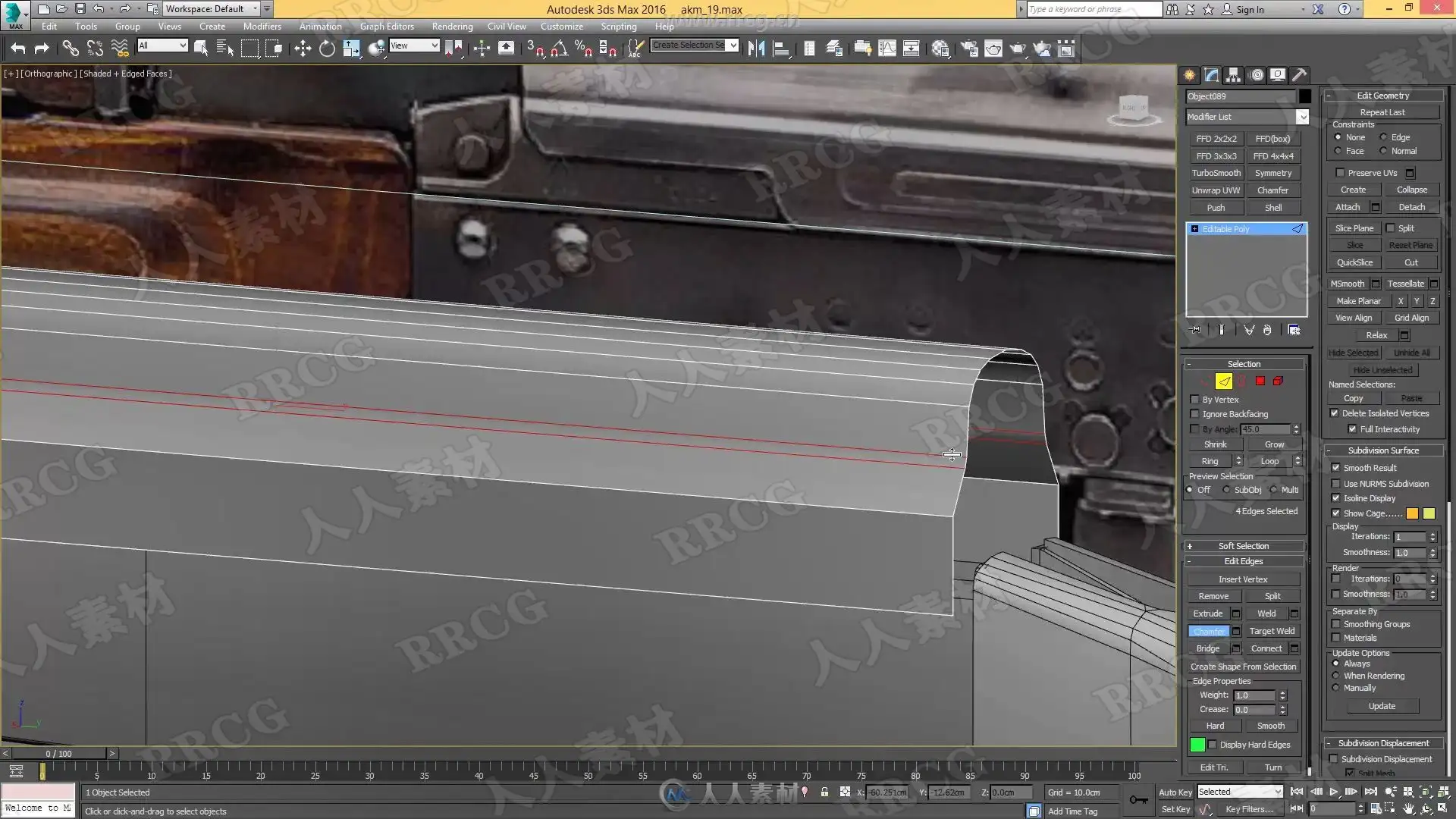Apply the TurboSmooth modifier button
The width and height of the screenshot is (1456, 819).
pyautogui.click(x=1216, y=173)
